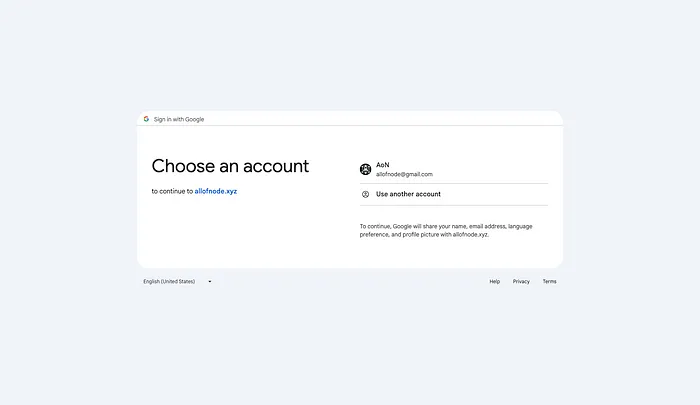Click the Google logo in header
Image resolution: width=700 pixels, height=405 pixels.
[x=146, y=119]
